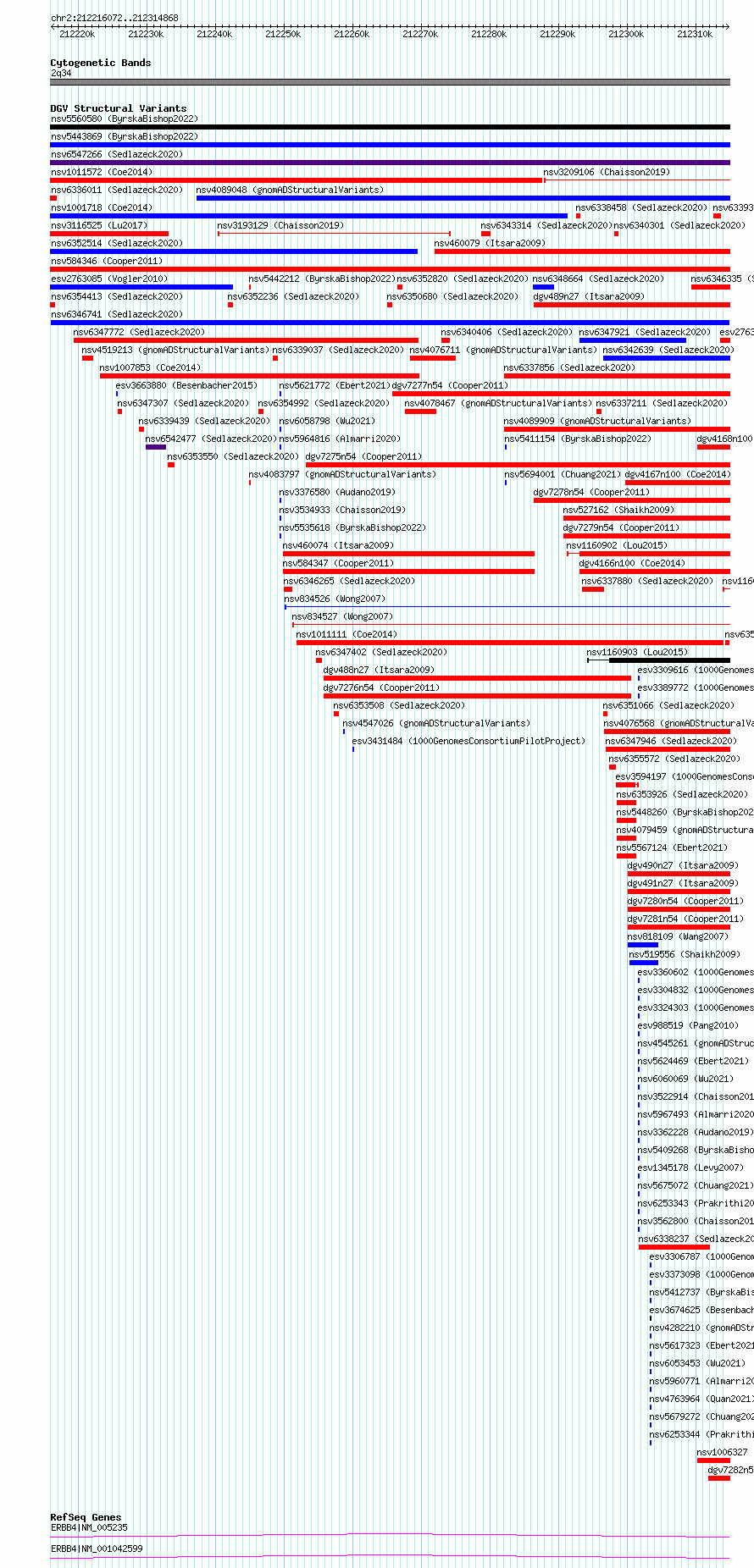
Task: Click esv3663880 (Besenbacher2015) variant label
Action: 186,385
